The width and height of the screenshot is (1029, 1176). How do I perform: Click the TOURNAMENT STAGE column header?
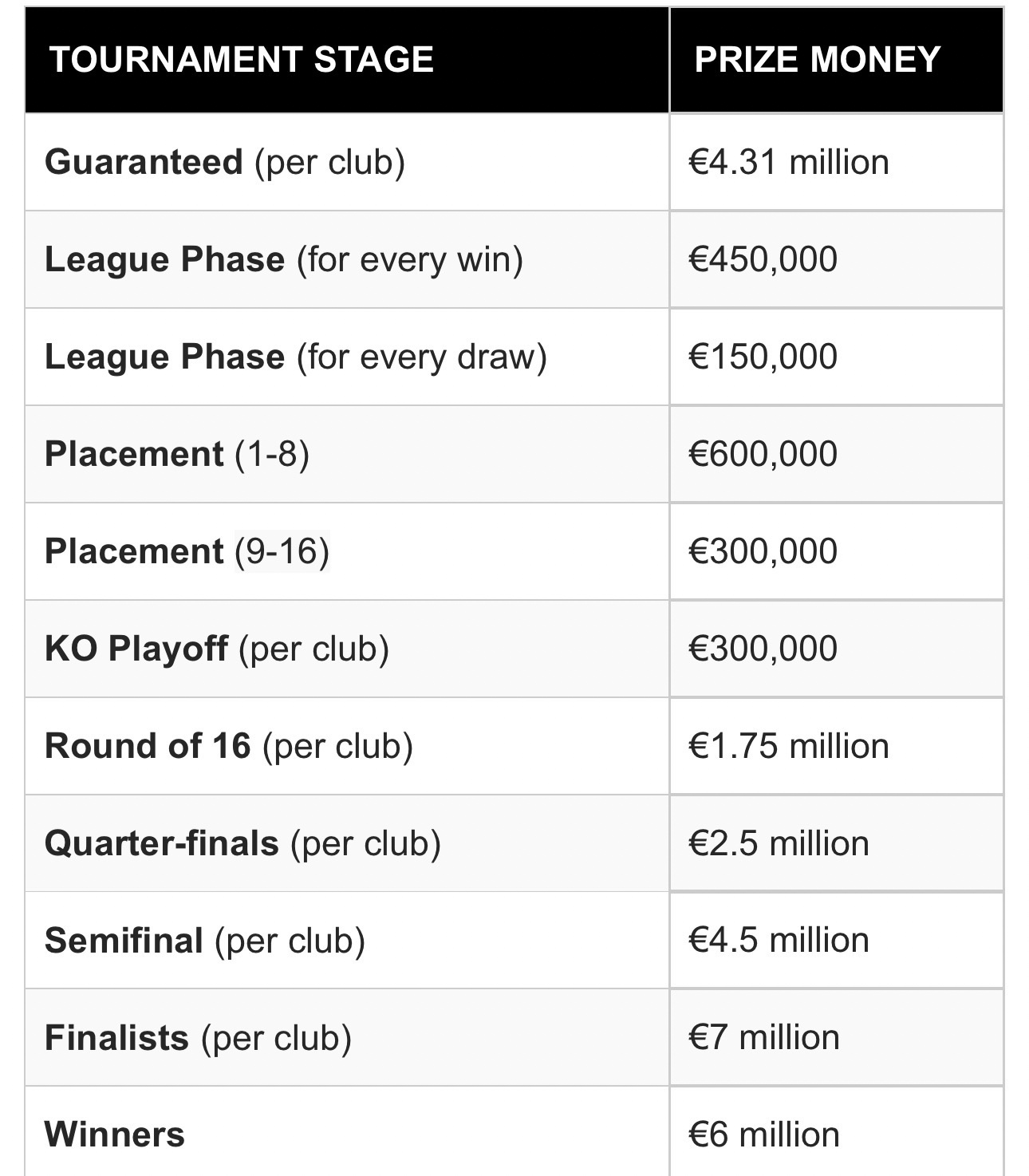(x=242, y=60)
